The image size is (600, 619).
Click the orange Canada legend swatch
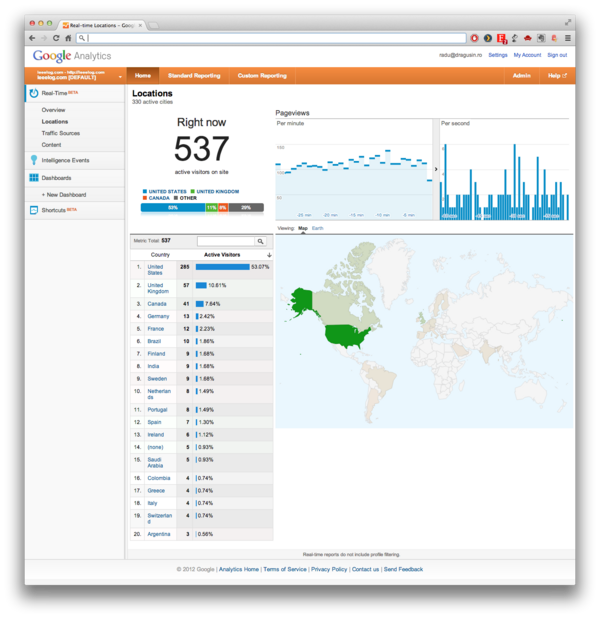pyautogui.click(x=145, y=198)
